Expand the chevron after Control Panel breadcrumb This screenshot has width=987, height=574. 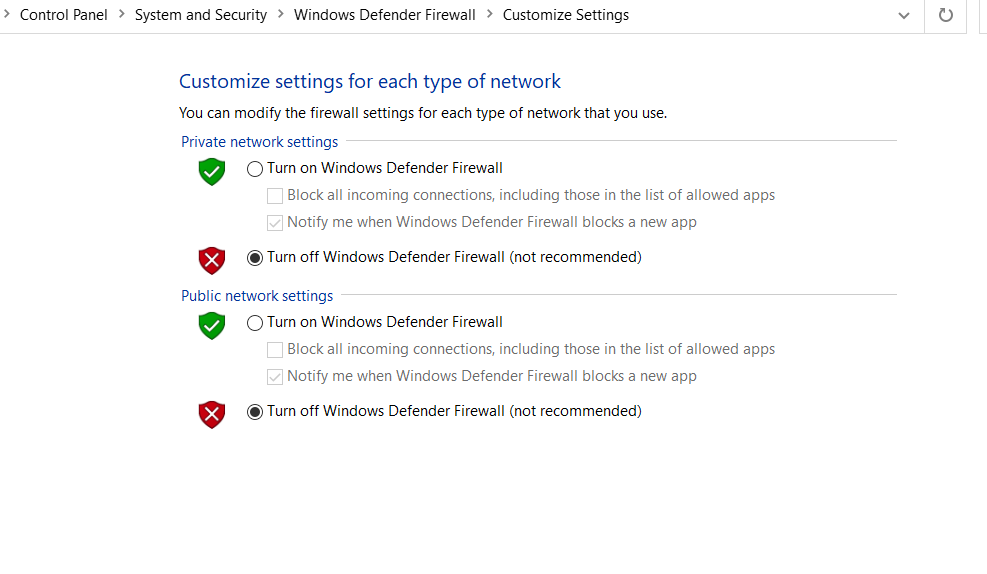point(121,14)
